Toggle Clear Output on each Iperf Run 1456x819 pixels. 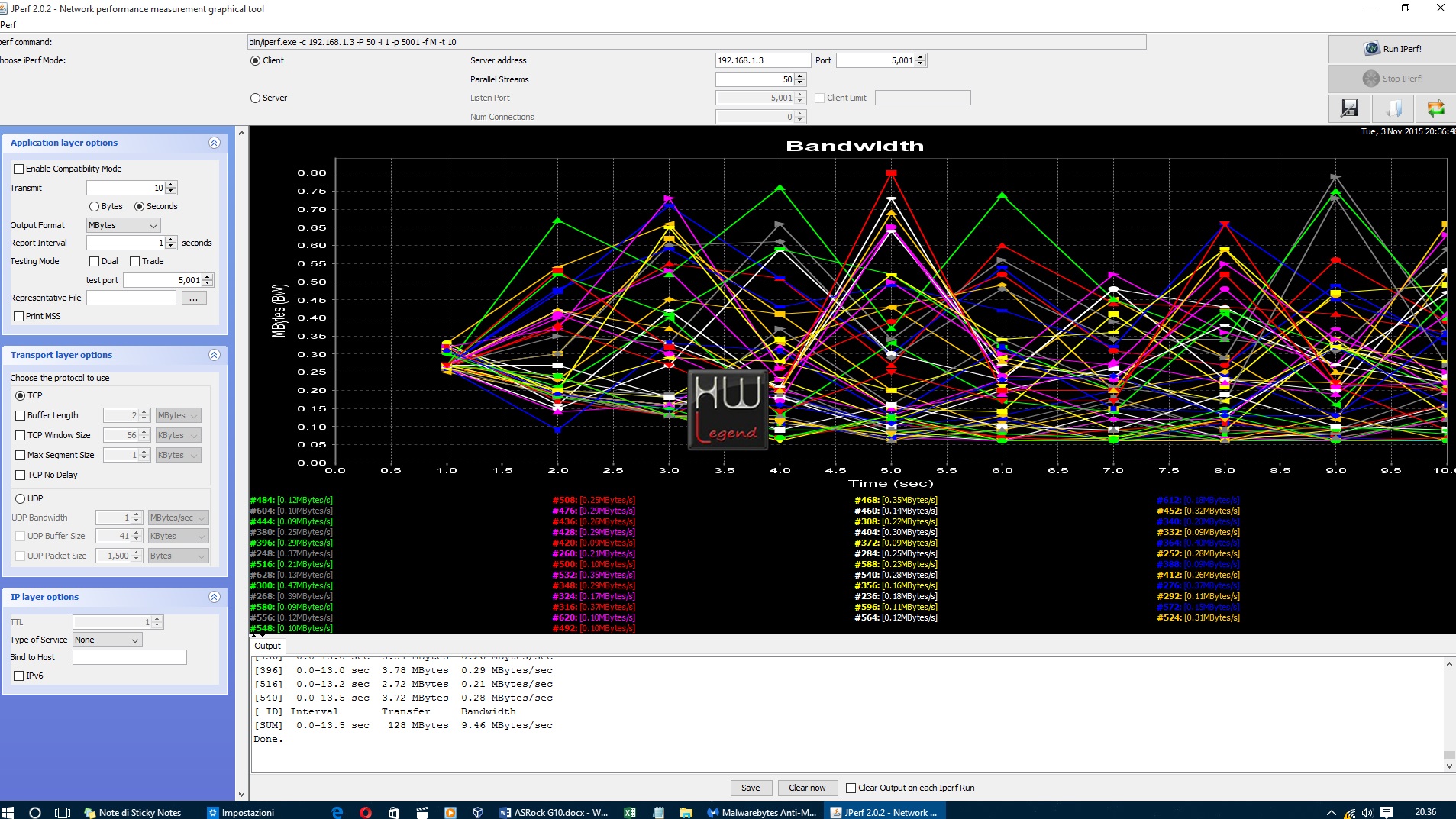851,788
